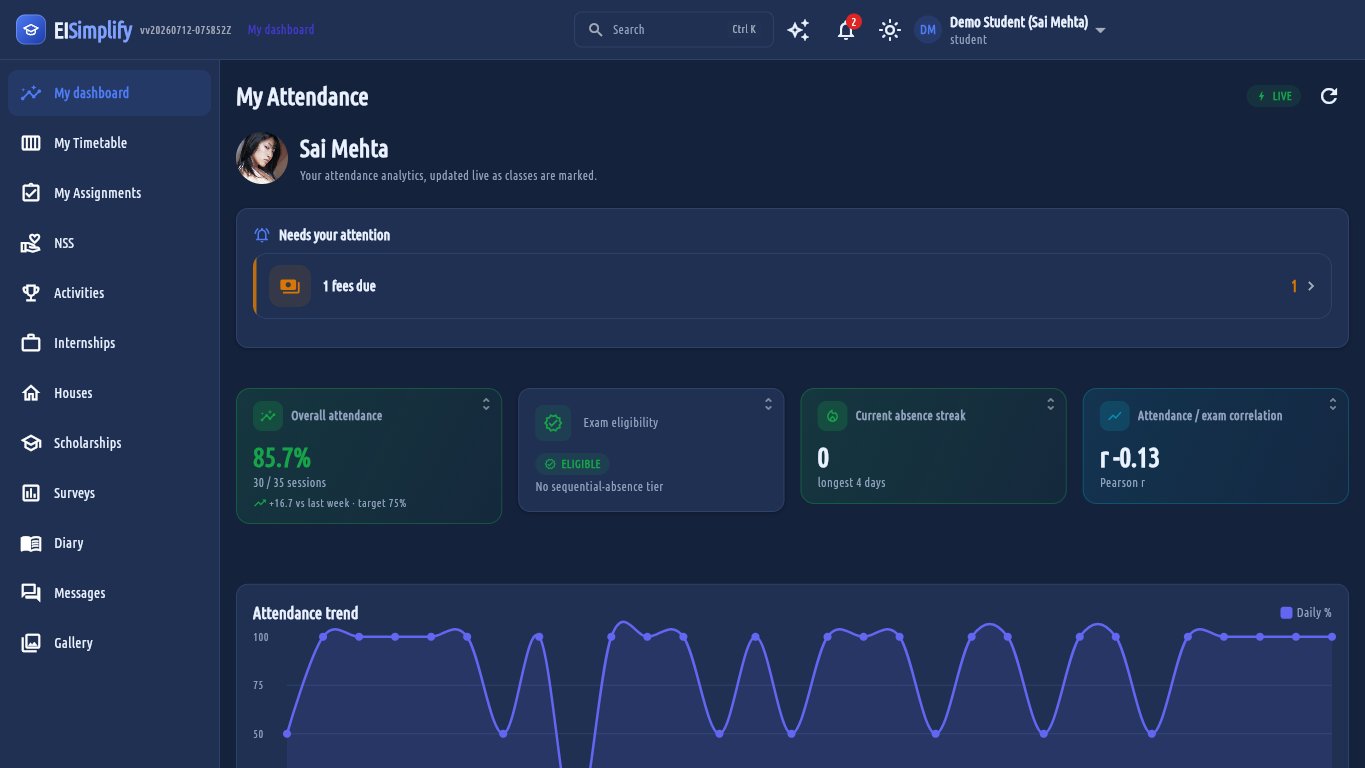
Task: Click the search magnifier icon
Action: pyautogui.click(x=596, y=30)
